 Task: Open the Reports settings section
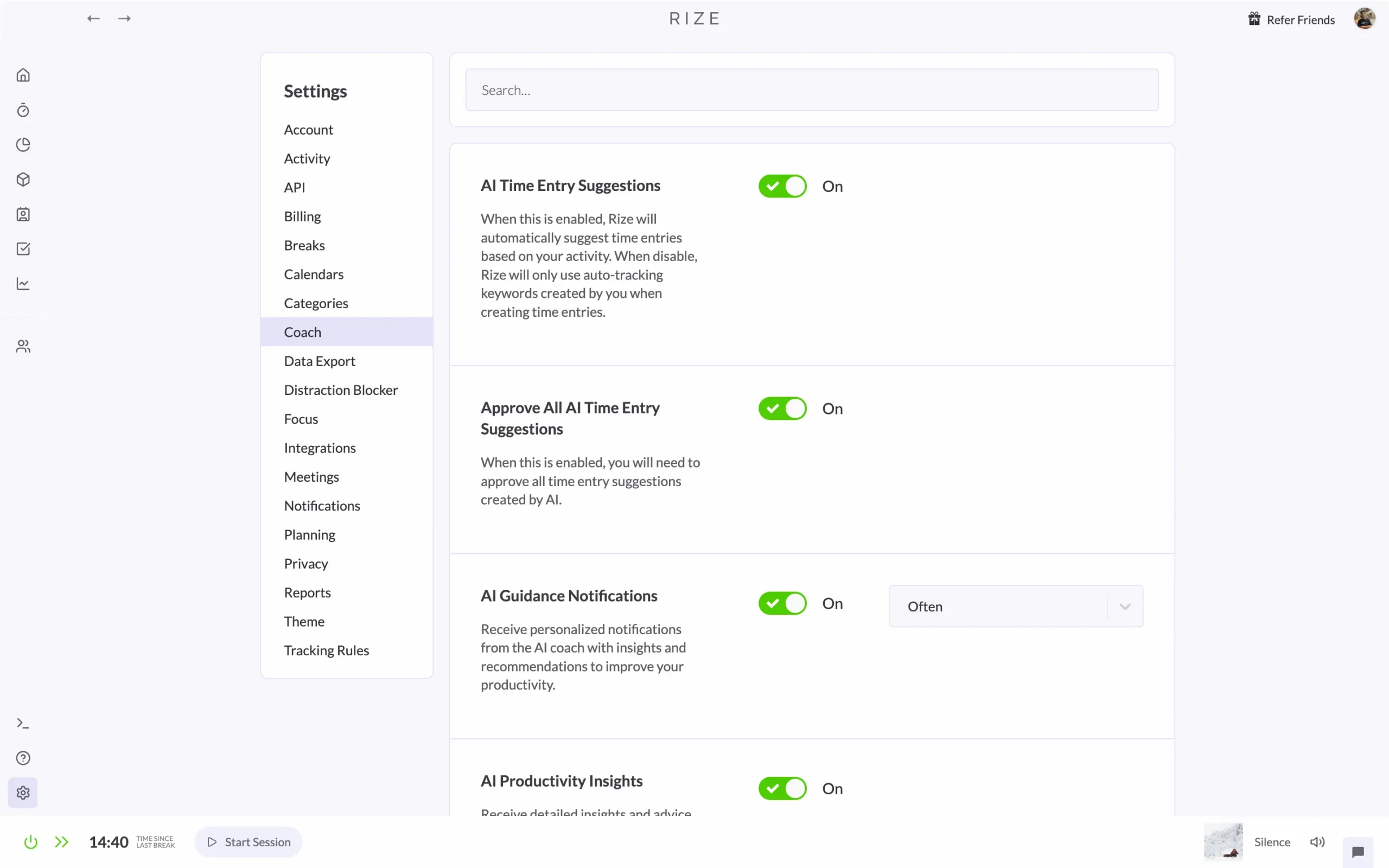[347, 592]
